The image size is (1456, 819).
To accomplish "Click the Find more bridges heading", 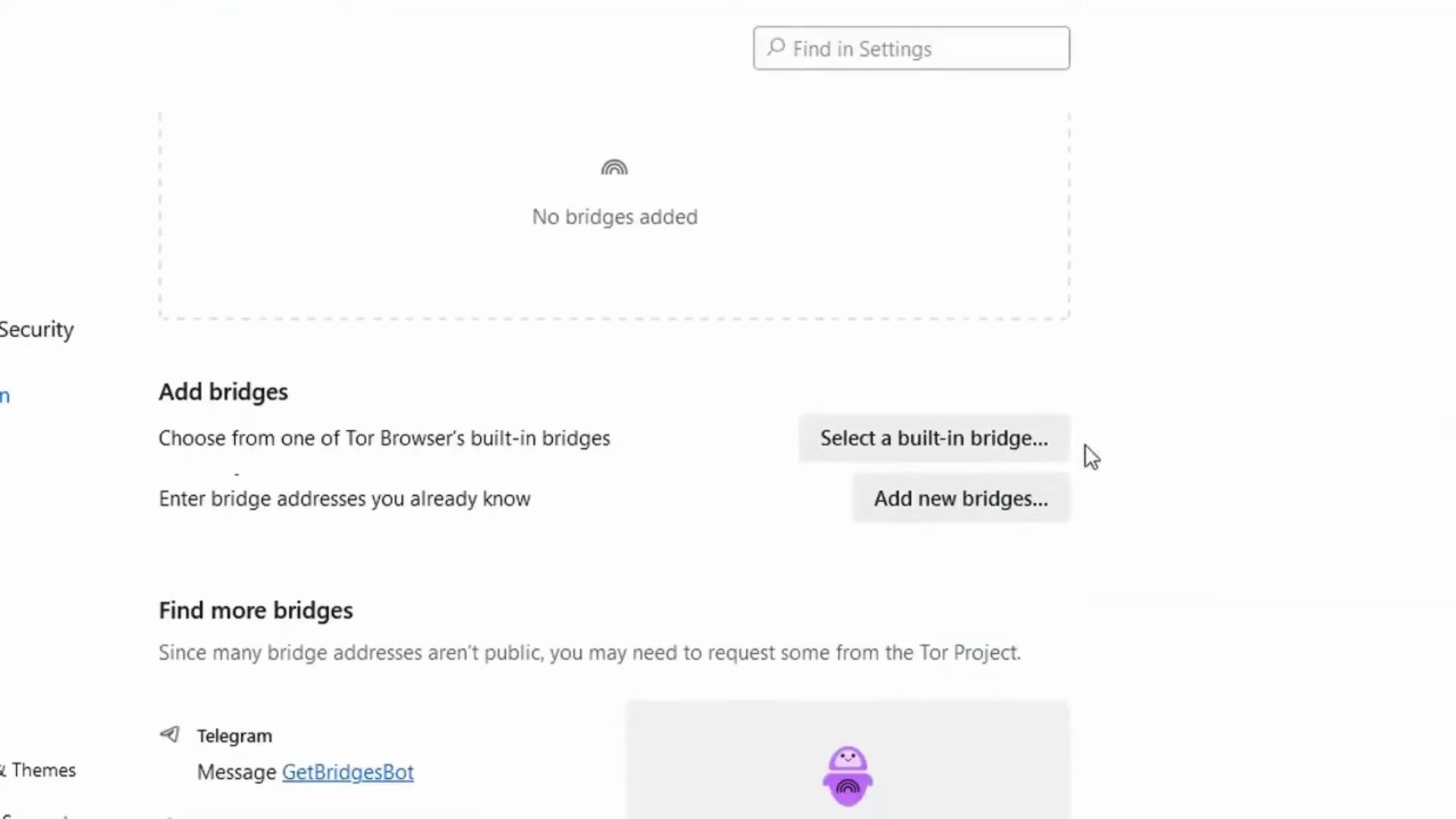I will coord(256,610).
